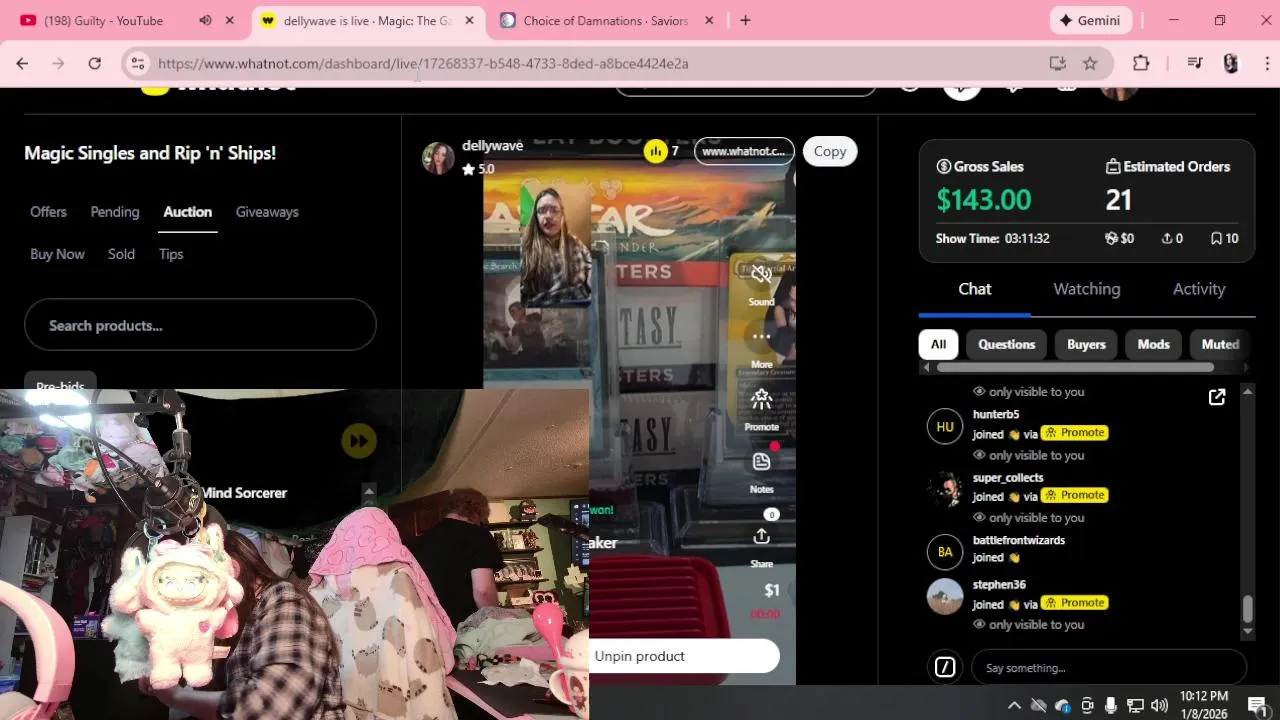Click the Say something chat input

tap(1109, 667)
